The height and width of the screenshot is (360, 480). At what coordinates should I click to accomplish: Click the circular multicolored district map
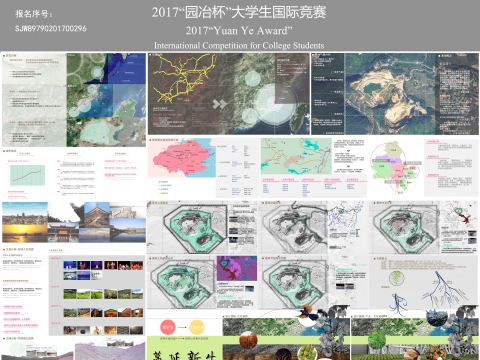pyautogui.click(x=394, y=168)
